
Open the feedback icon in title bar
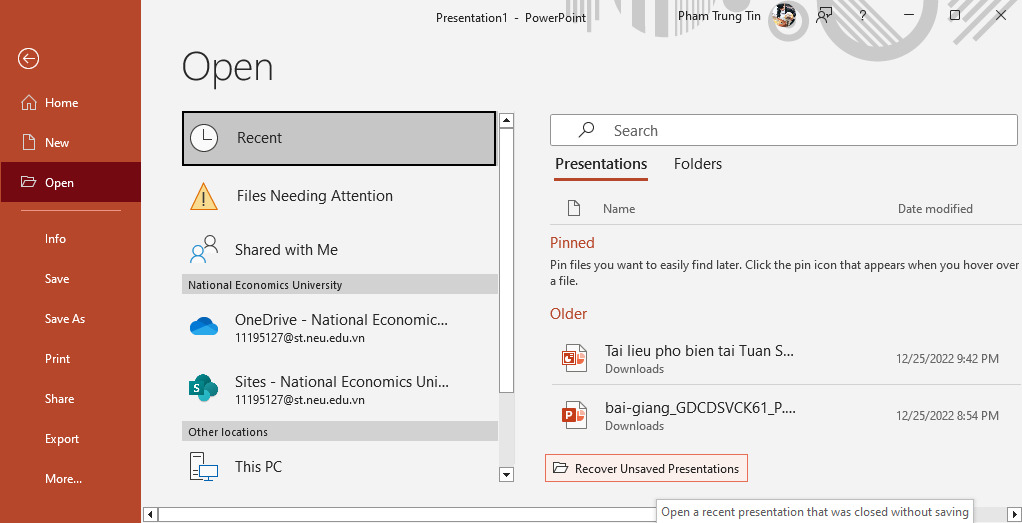[825, 15]
